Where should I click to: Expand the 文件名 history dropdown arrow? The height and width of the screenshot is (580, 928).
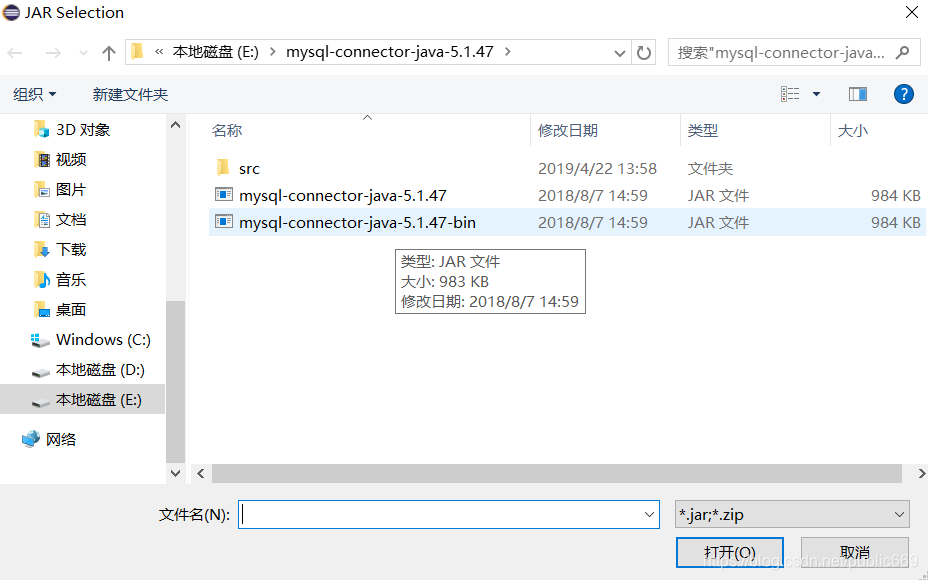coord(649,514)
